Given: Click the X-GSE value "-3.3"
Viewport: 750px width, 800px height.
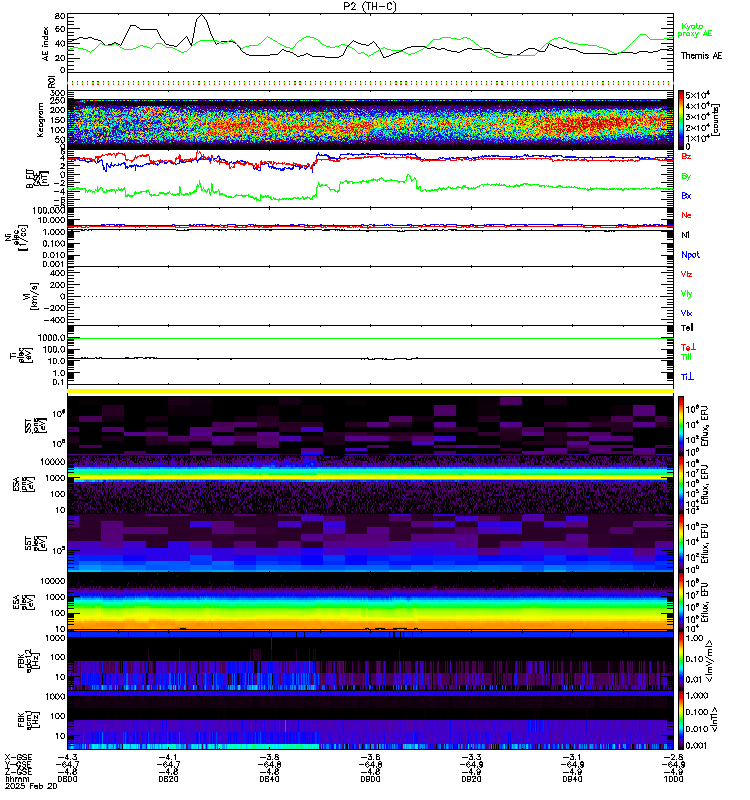Looking at the screenshot, I should point(471,757).
